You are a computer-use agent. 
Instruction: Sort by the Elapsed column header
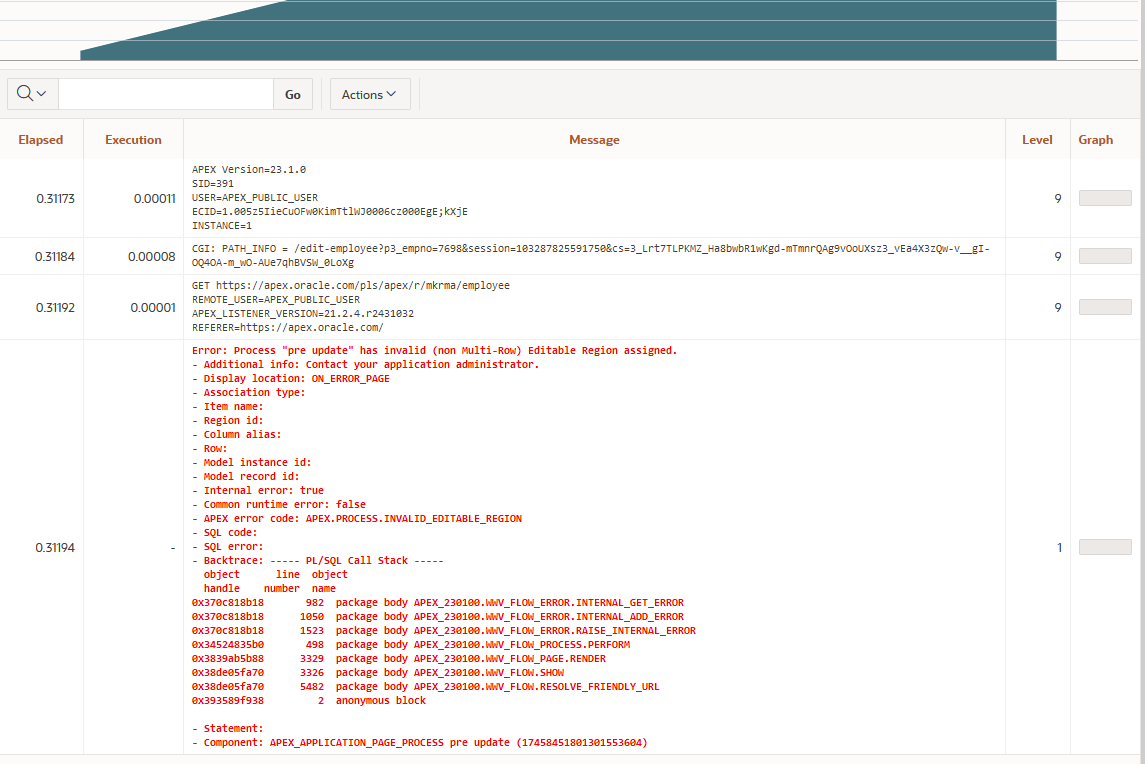point(41,140)
